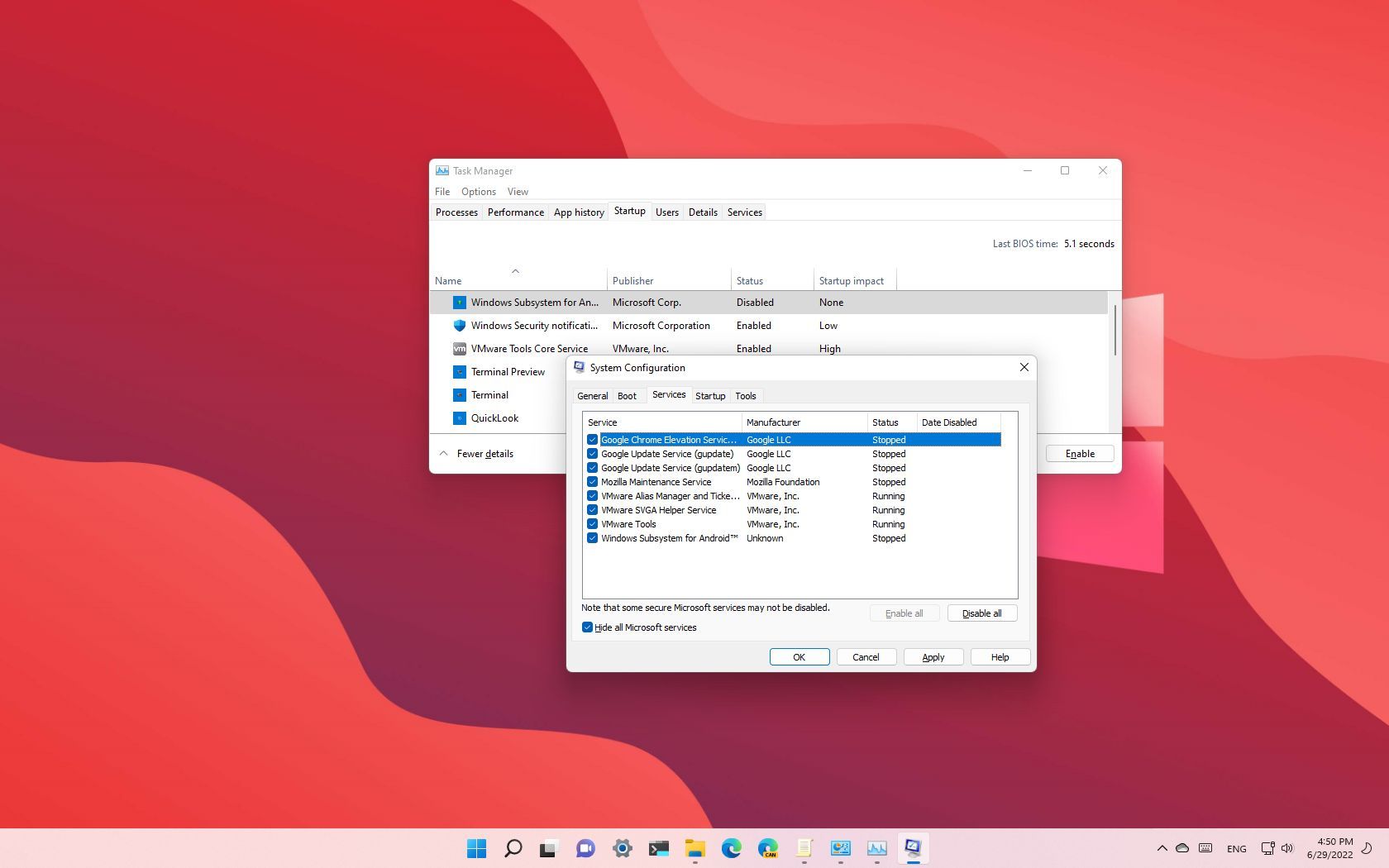Image resolution: width=1389 pixels, height=868 pixels.
Task: Open the System Configuration taskbar icon
Action: tap(914, 848)
